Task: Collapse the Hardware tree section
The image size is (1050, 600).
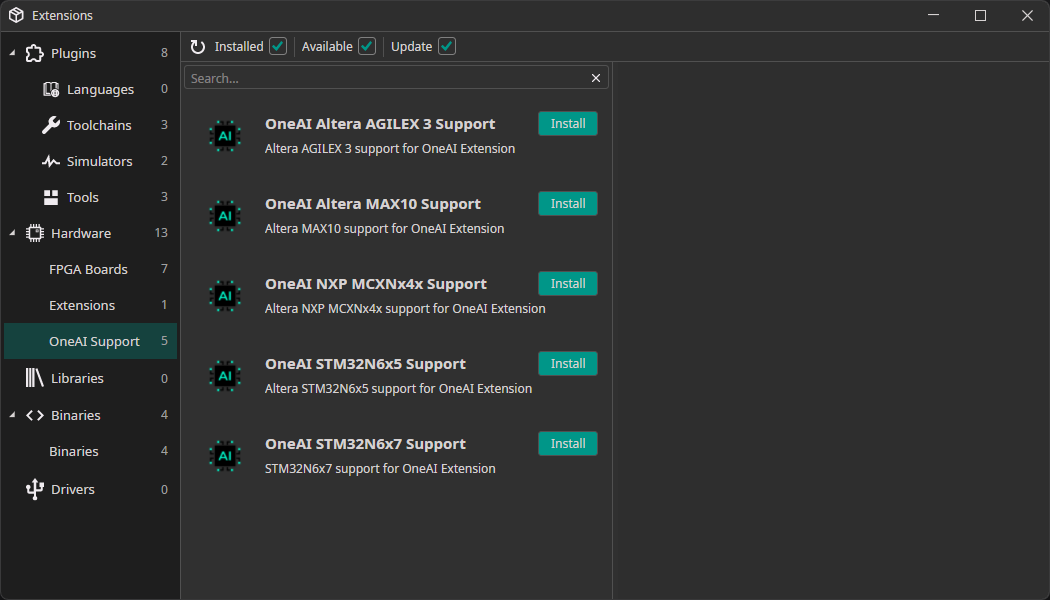Action: [x=12, y=232]
